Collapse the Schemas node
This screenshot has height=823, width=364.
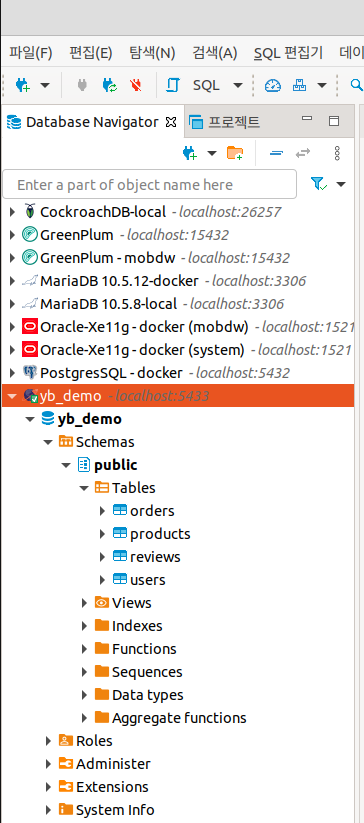pyautogui.click(x=48, y=442)
